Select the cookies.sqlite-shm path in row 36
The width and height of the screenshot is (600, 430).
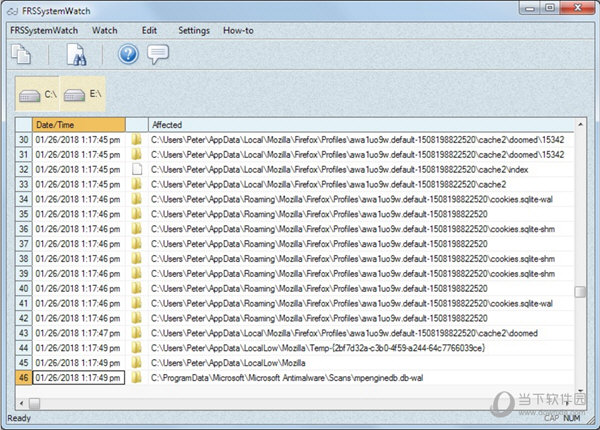(x=353, y=229)
